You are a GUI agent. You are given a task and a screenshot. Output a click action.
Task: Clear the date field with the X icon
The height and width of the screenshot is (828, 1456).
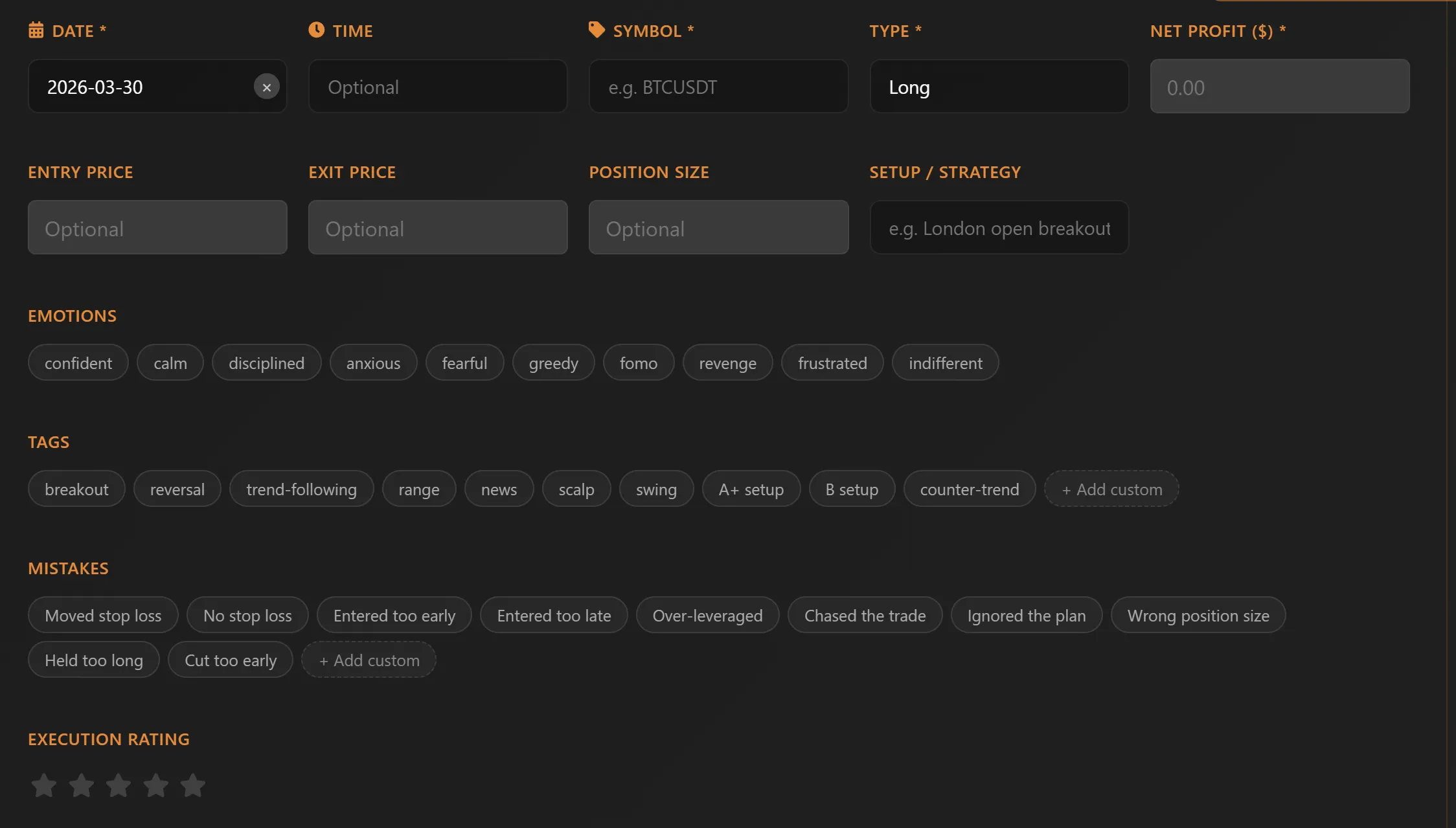coord(266,87)
